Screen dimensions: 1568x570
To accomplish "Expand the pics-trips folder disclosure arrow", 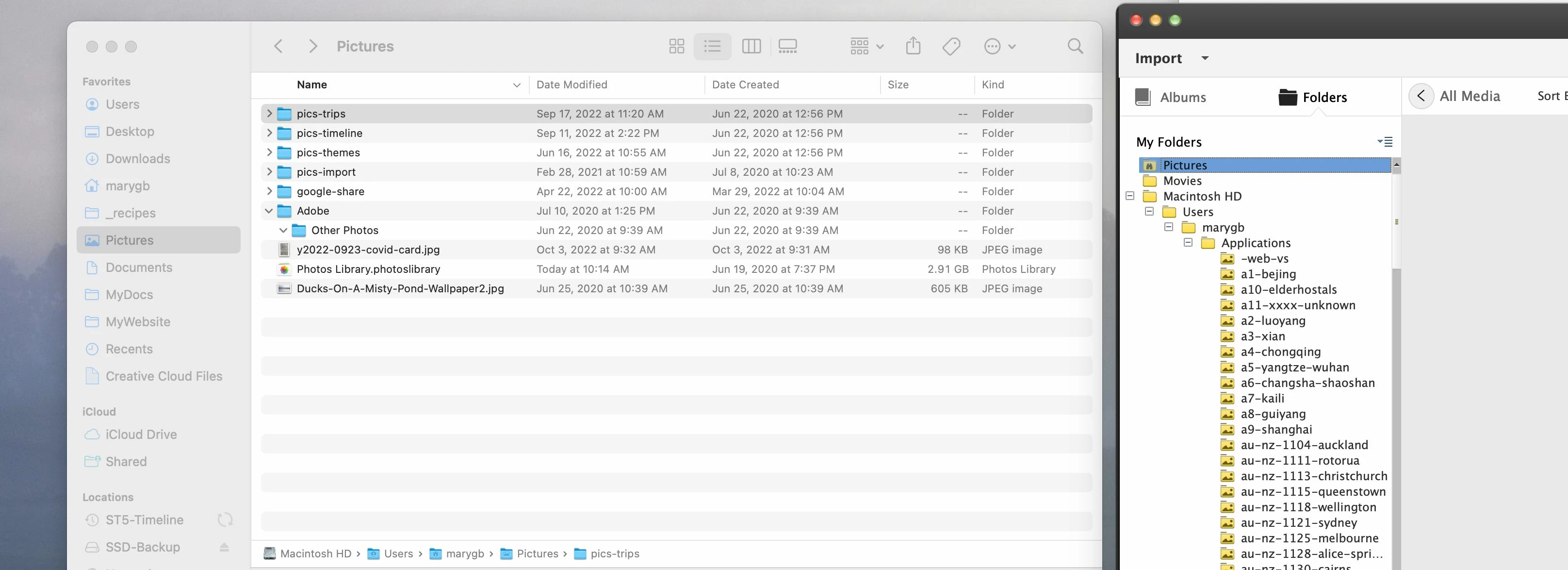I will click(x=269, y=113).
